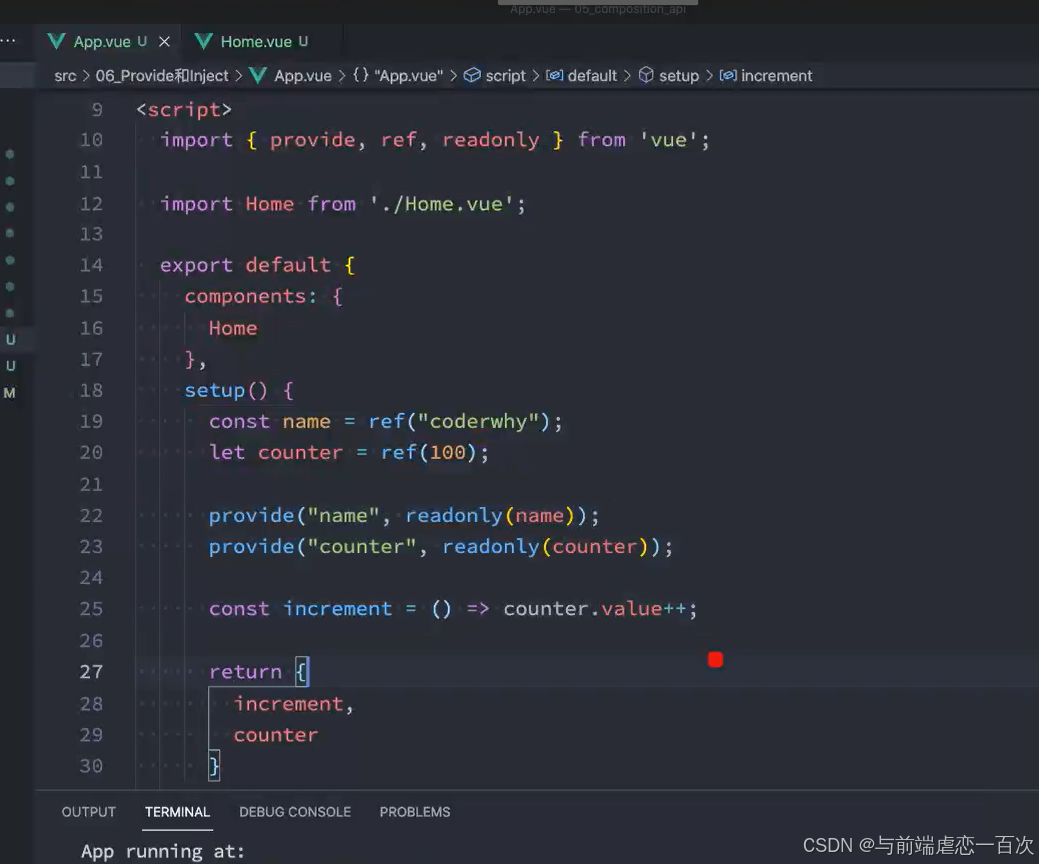Open the DEBUG CONSOLE panel tab
The width and height of the screenshot is (1039, 864).
coord(295,812)
